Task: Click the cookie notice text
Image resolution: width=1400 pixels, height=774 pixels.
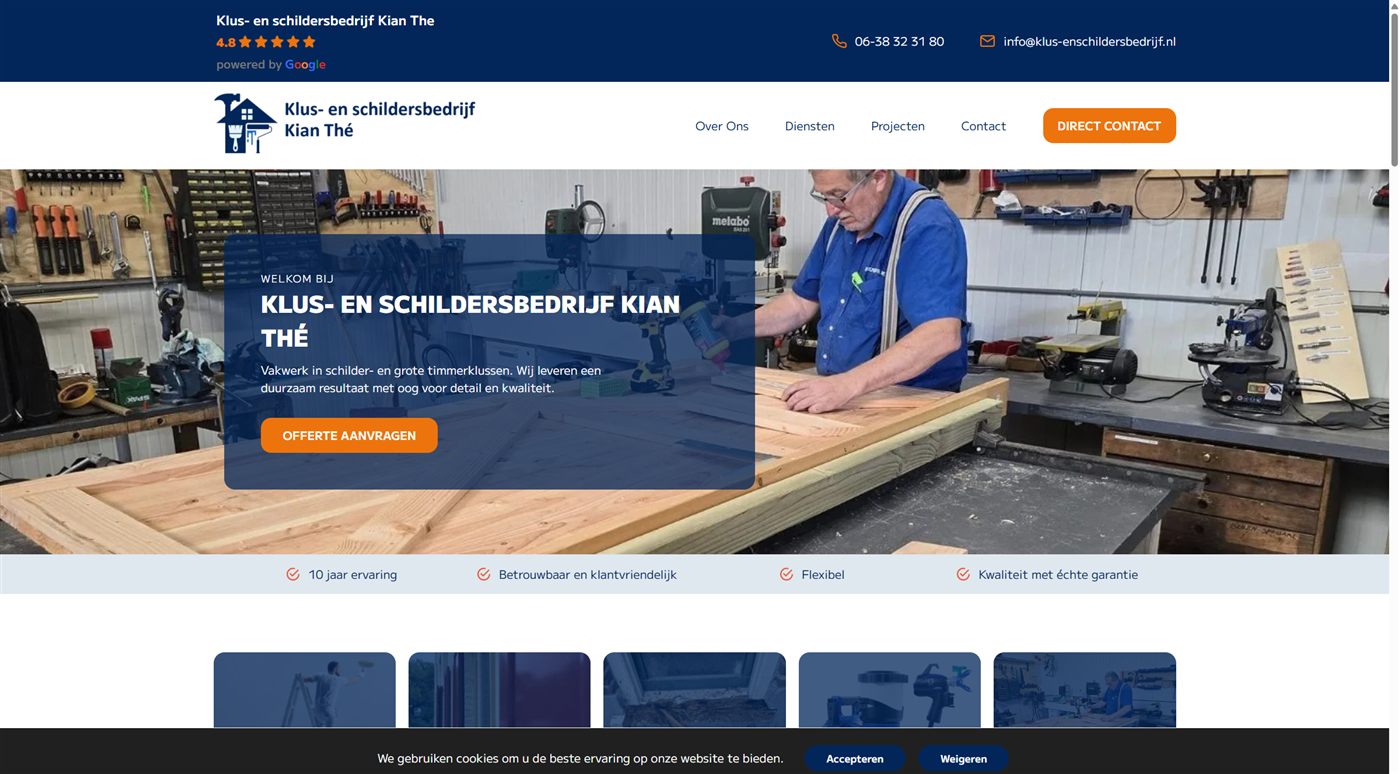Action: [580, 759]
